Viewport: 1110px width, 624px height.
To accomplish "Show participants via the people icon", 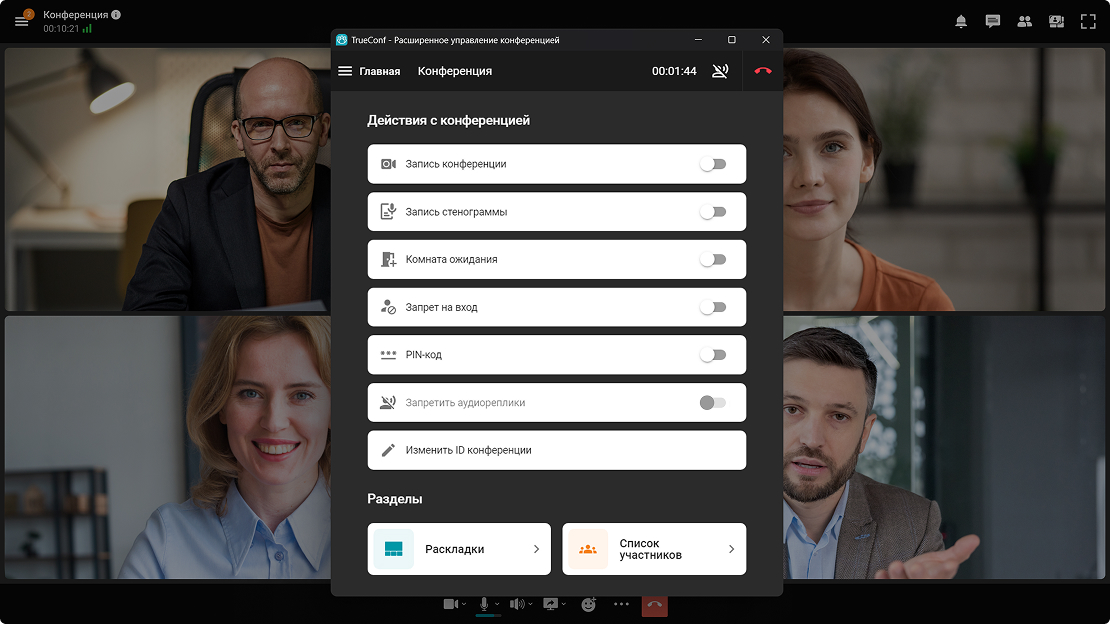I will click(1024, 21).
